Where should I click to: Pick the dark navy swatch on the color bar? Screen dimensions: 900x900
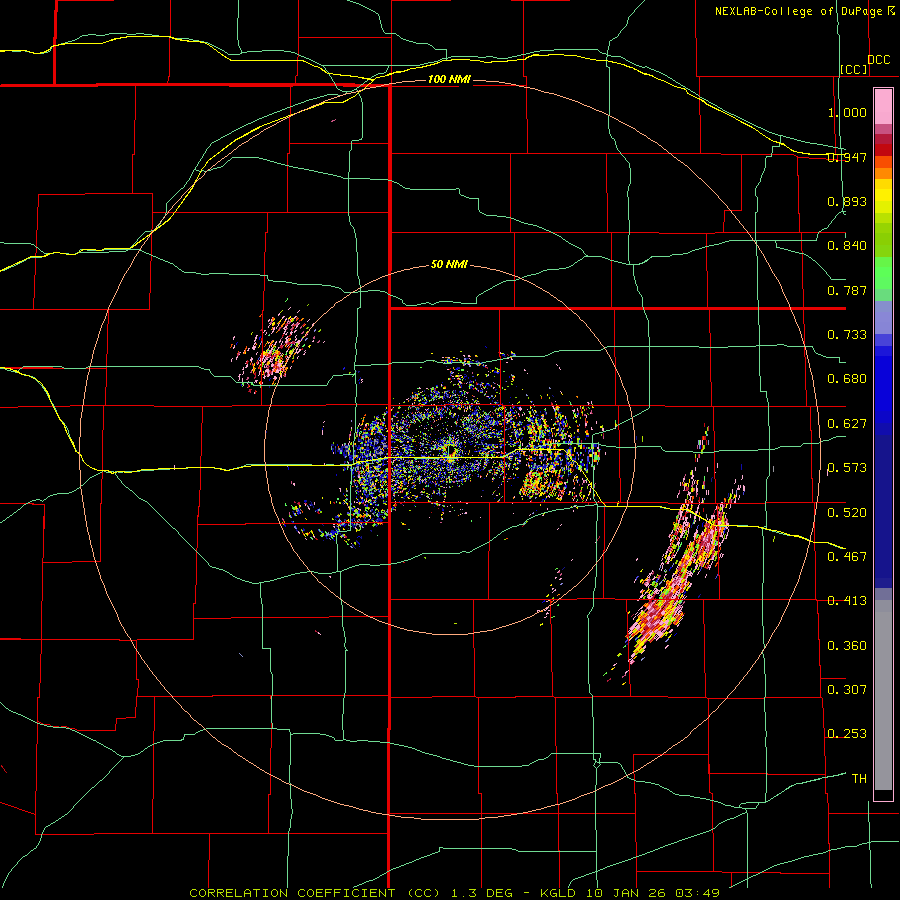point(883,511)
